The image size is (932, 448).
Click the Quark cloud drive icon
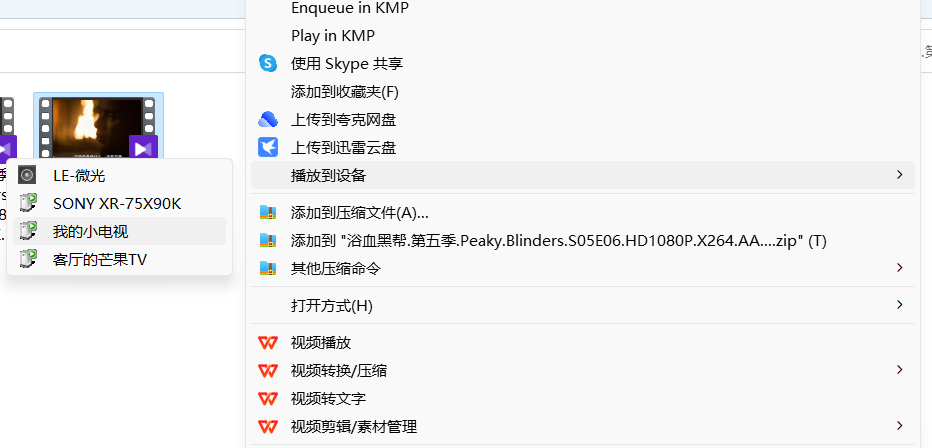[x=268, y=120]
